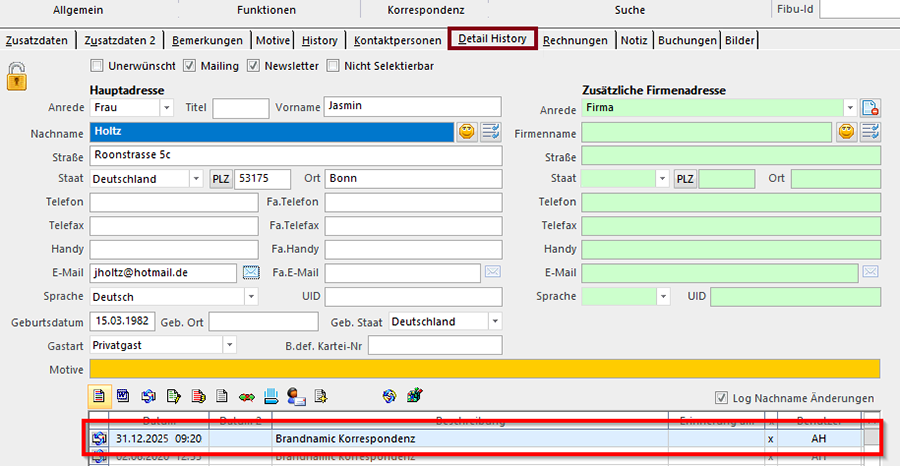The image size is (900, 466).
Task: Click the PLZ button in company address
Action: (685, 178)
